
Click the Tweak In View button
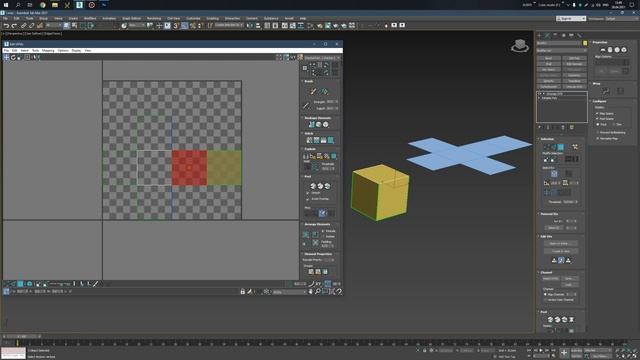pyautogui.click(x=561, y=251)
